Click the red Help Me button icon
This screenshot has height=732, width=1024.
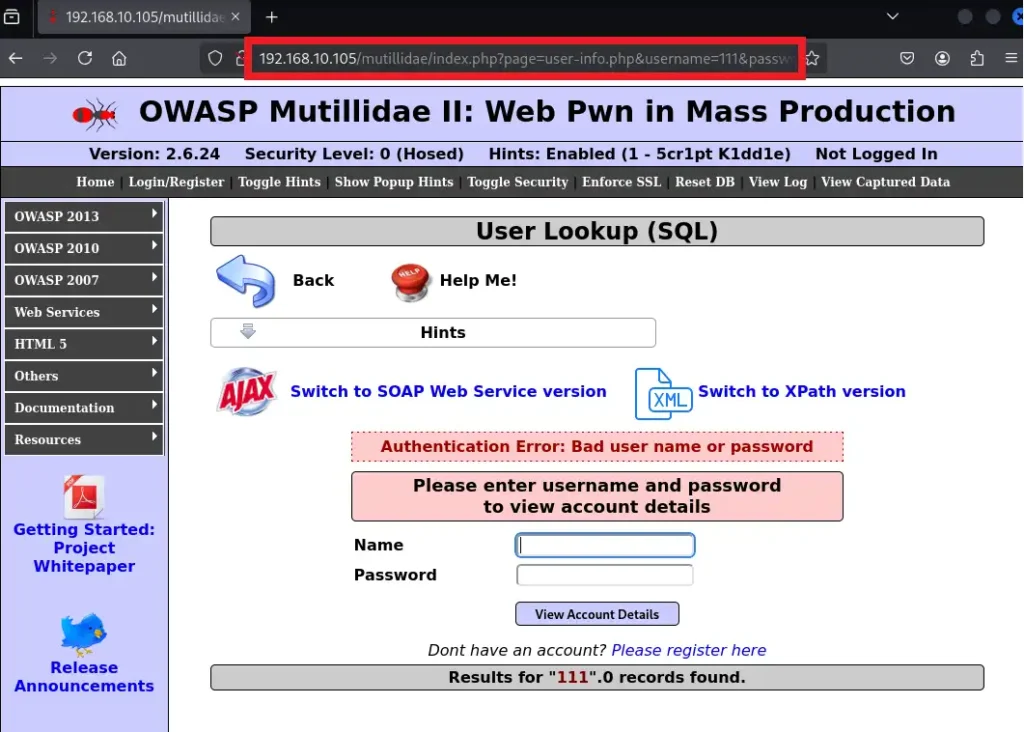coord(410,281)
